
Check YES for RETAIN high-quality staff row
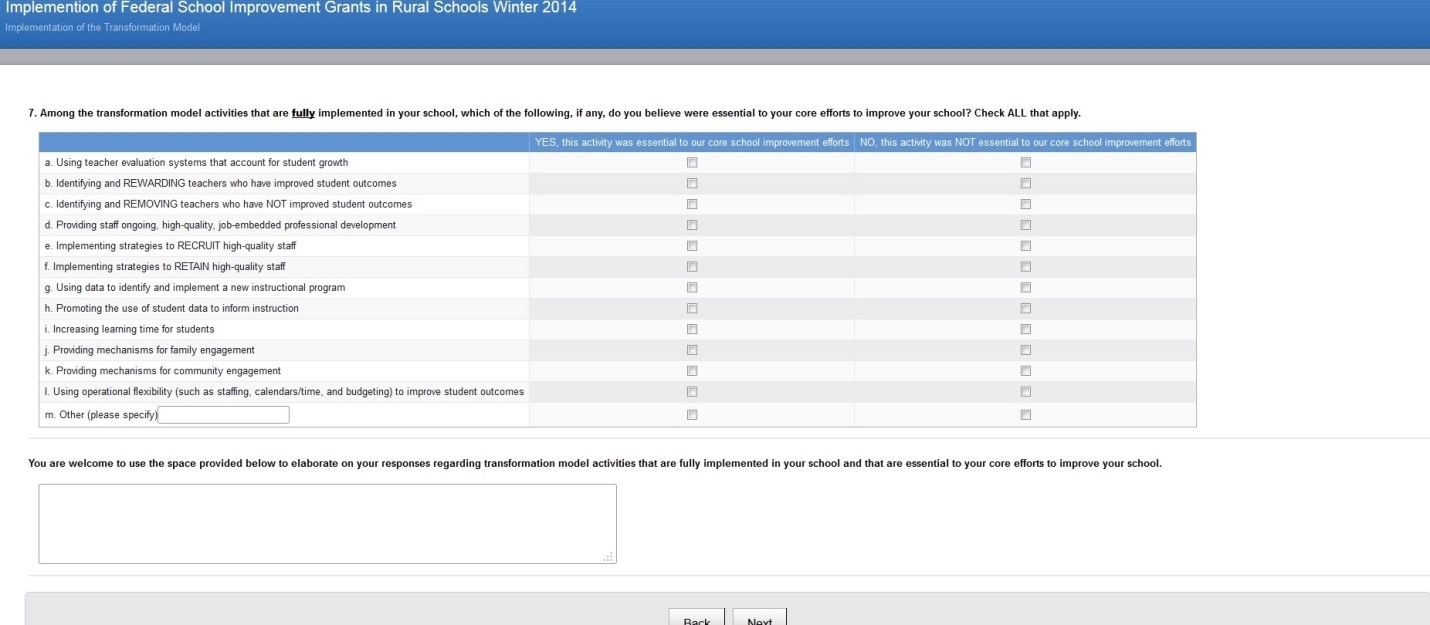692,267
